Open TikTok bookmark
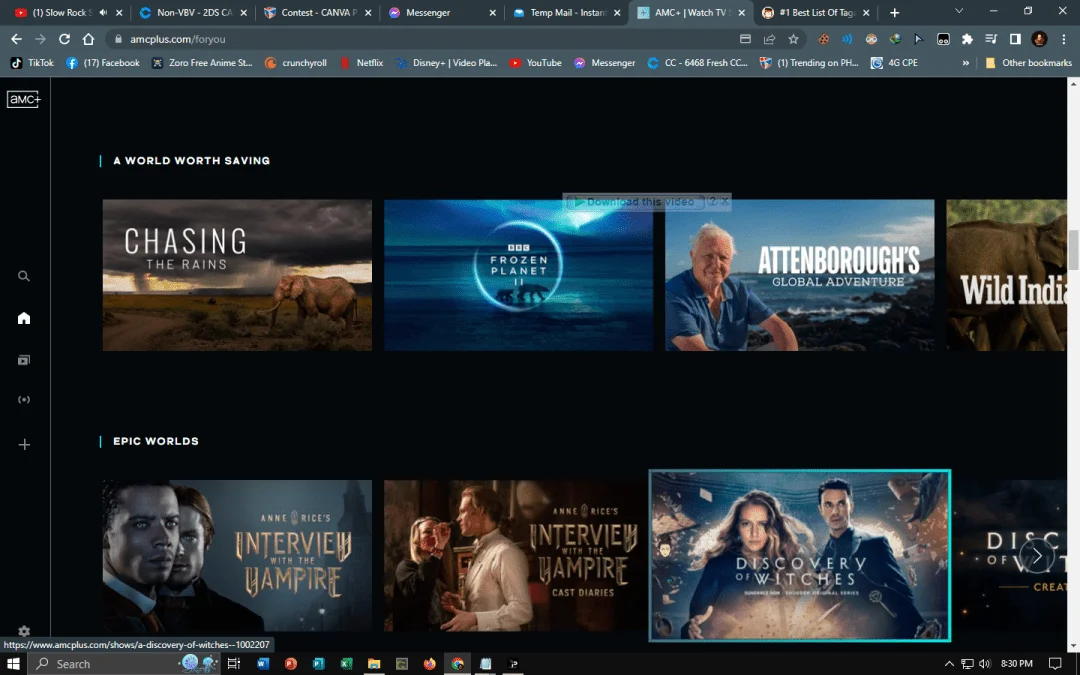 point(32,63)
